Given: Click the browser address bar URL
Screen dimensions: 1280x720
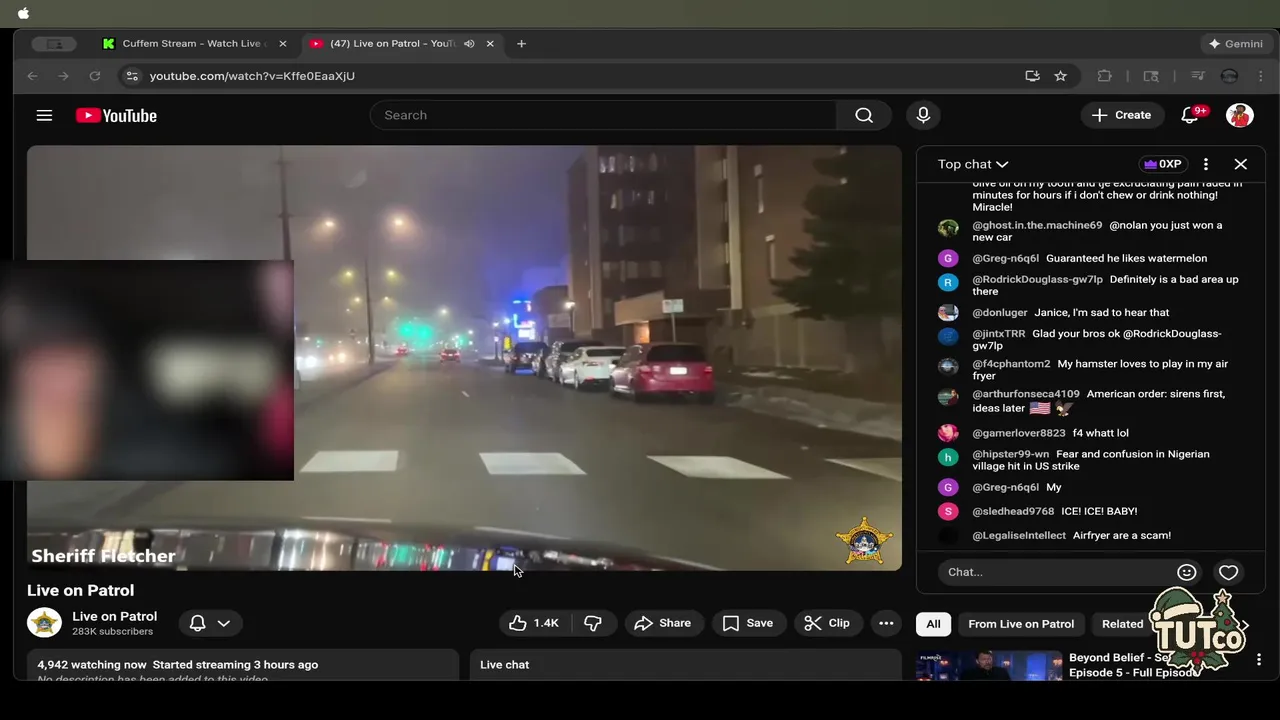Looking at the screenshot, I should (252, 76).
